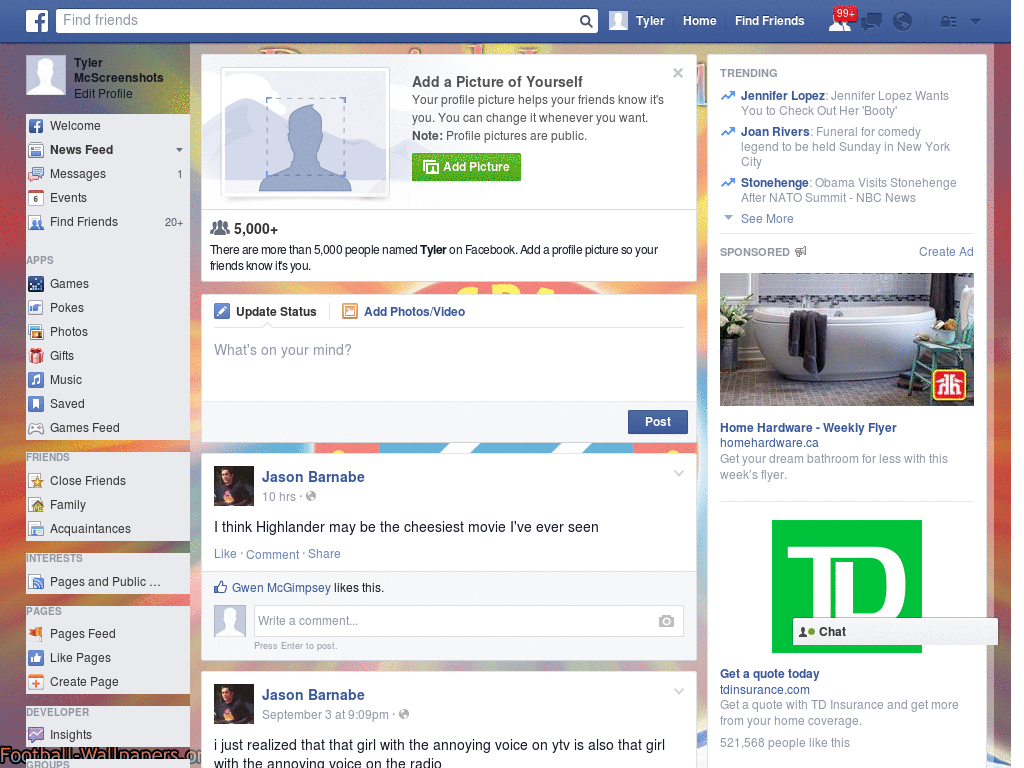Viewport: 1024px width, 768px height.
Task: Click the Add Picture green button
Action: tap(466, 167)
